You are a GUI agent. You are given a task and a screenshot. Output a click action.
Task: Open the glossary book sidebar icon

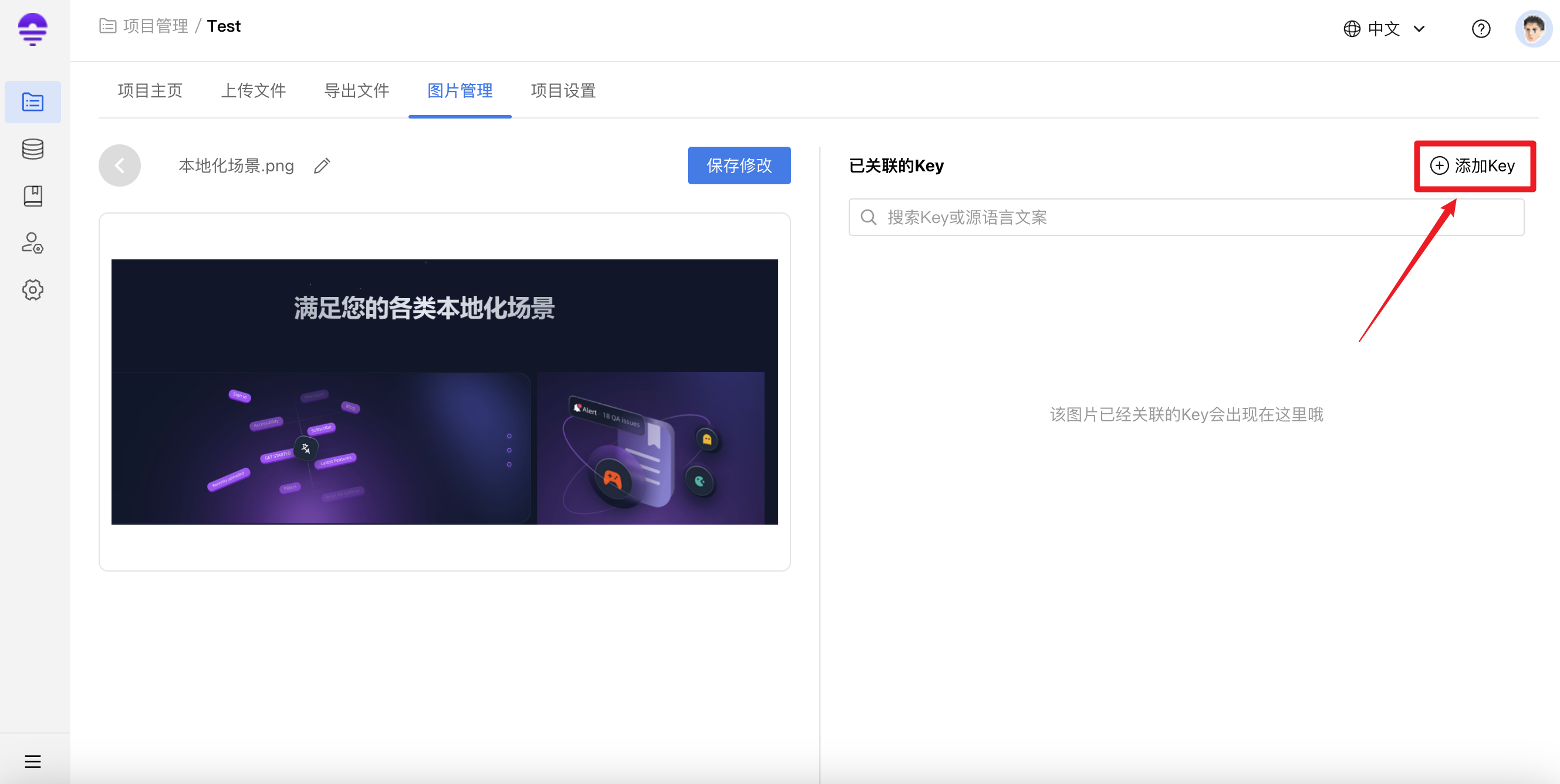pyautogui.click(x=33, y=196)
